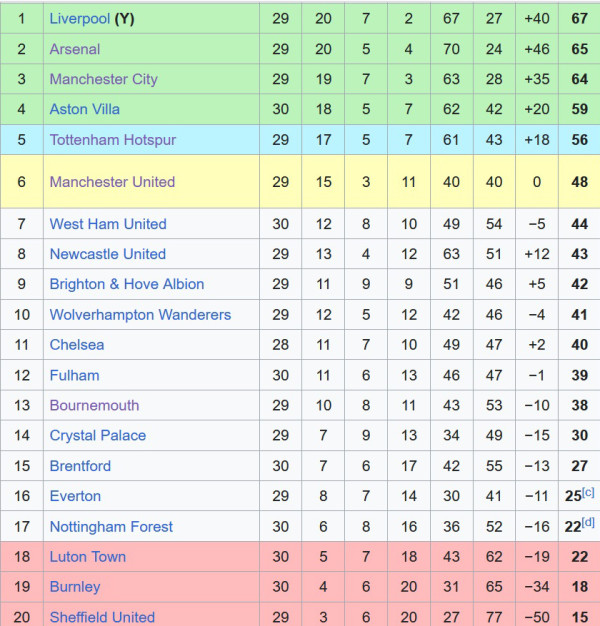
Task: Open the Burnley team link
Action: (75, 587)
